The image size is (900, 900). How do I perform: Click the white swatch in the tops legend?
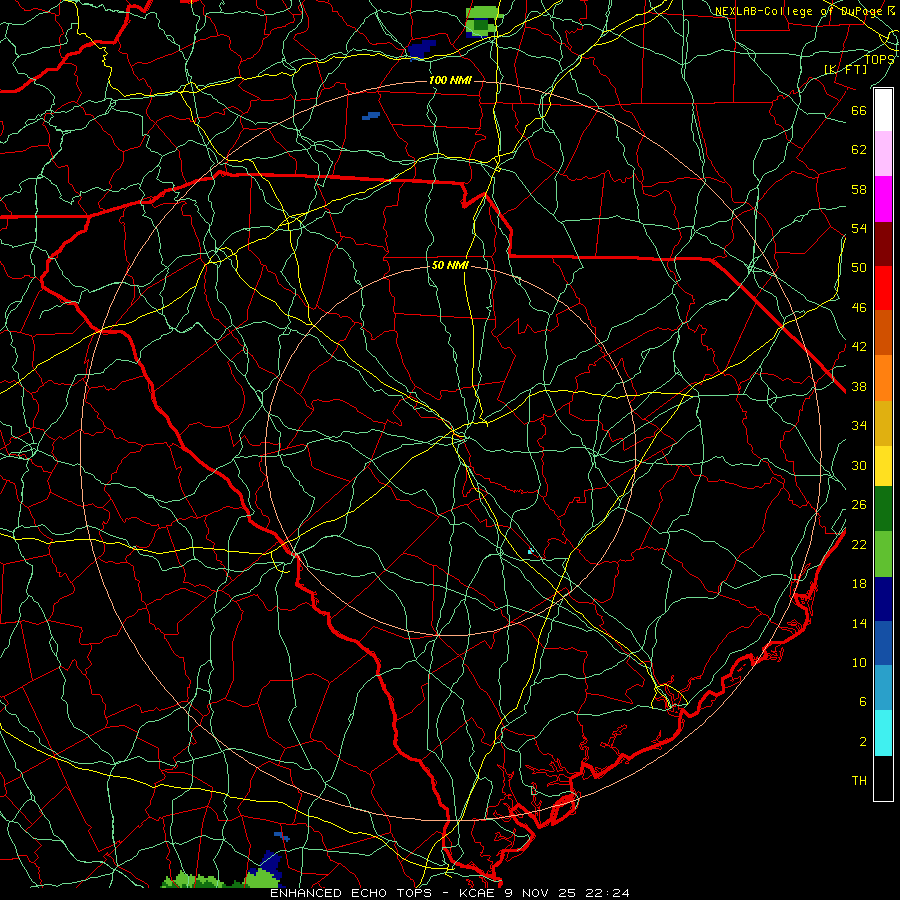[883, 110]
